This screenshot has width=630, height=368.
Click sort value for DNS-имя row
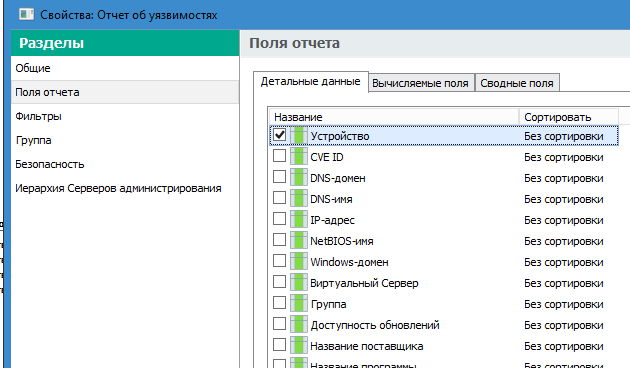564,199
